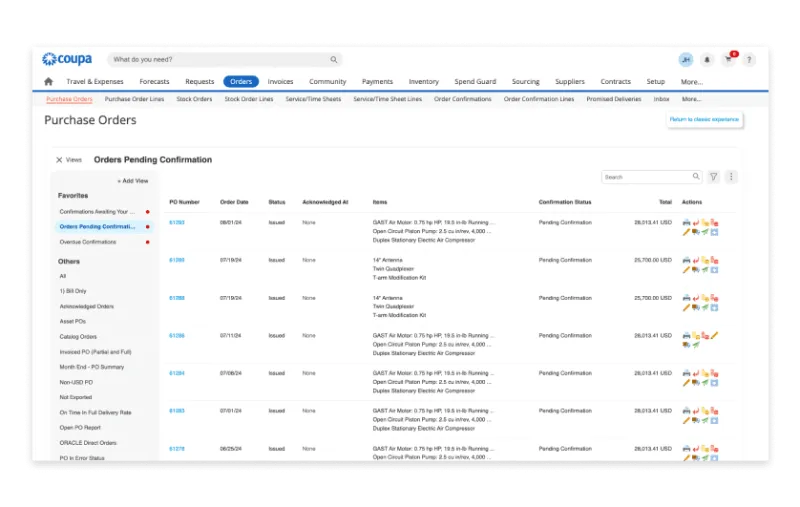Click Return to classic experience button
This screenshot has height=507, width=800.
pos(704,119)
